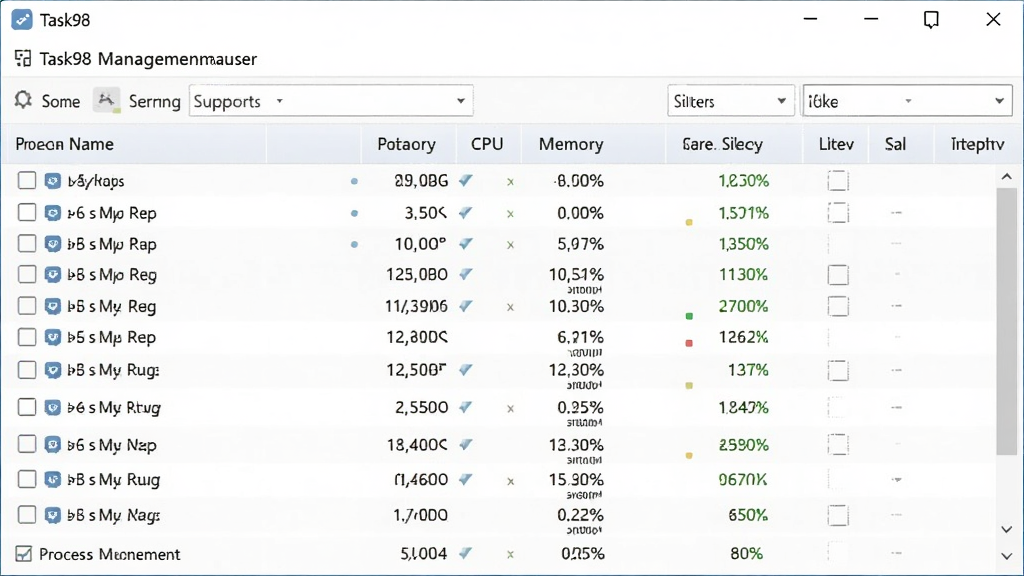
Task: Click the scrollbar up arrow
Action: tap(1006, 176)
